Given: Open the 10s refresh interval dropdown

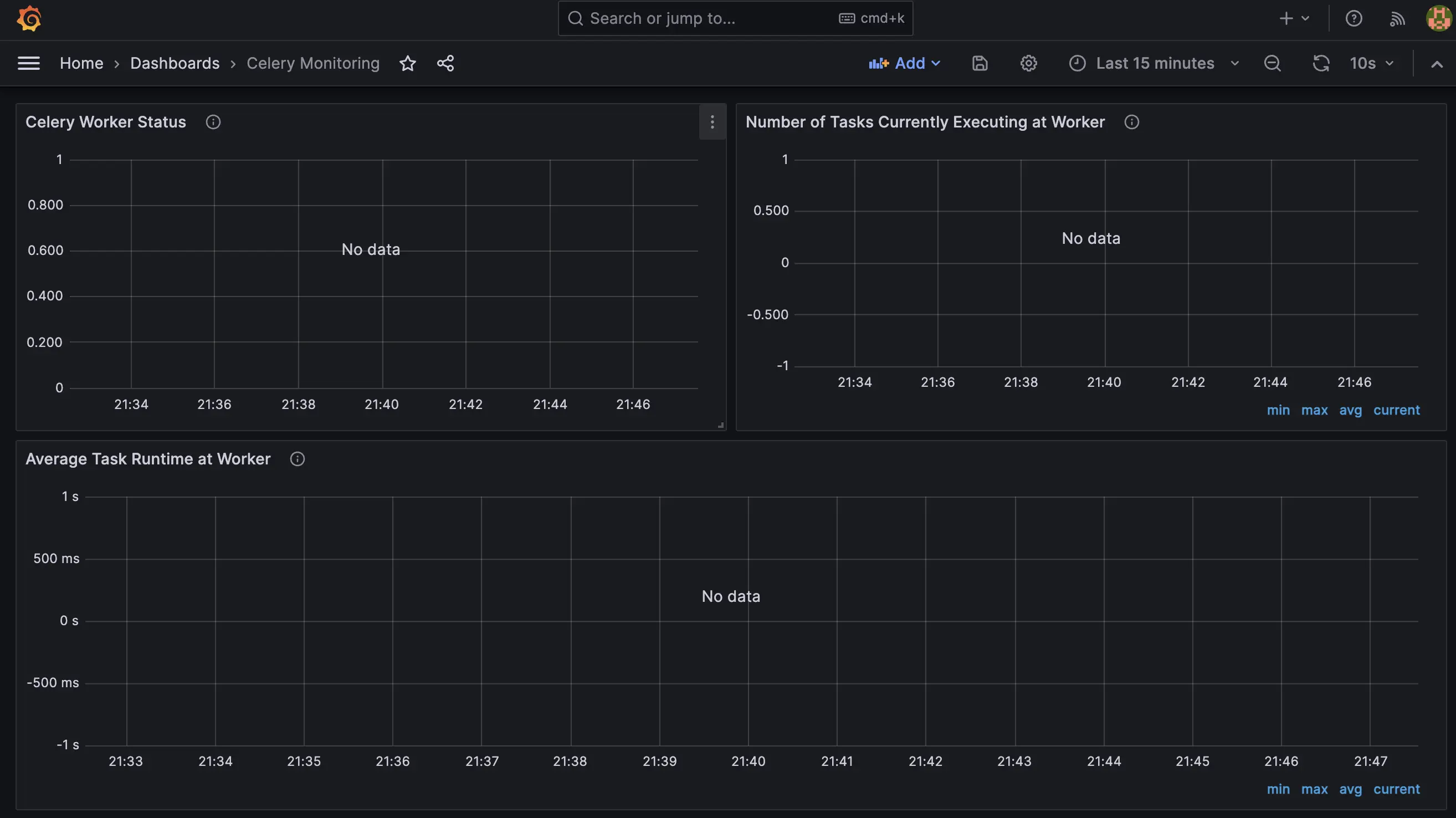Looking at the screenshot, I should point(1372,63).
